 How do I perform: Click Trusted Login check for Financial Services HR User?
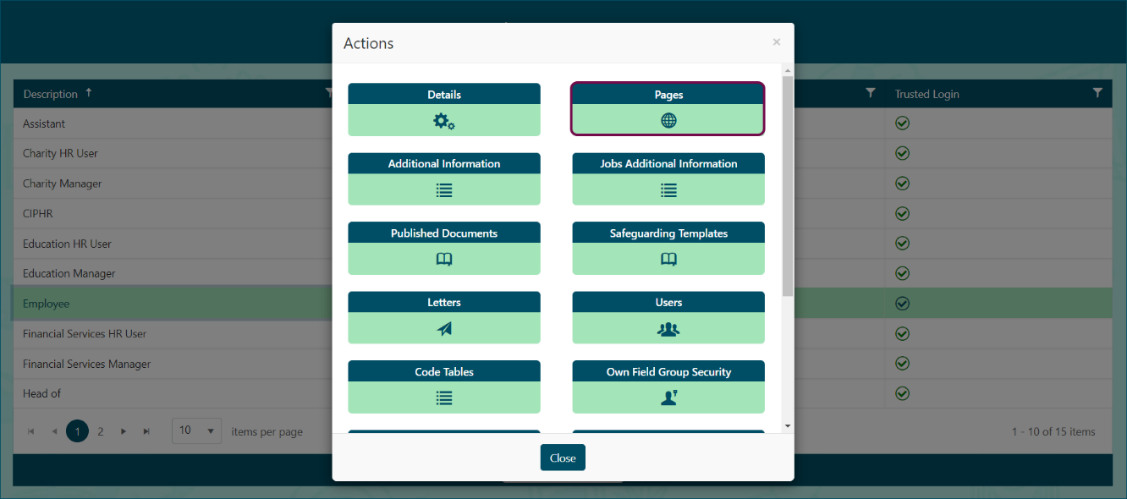pos(903,334)
